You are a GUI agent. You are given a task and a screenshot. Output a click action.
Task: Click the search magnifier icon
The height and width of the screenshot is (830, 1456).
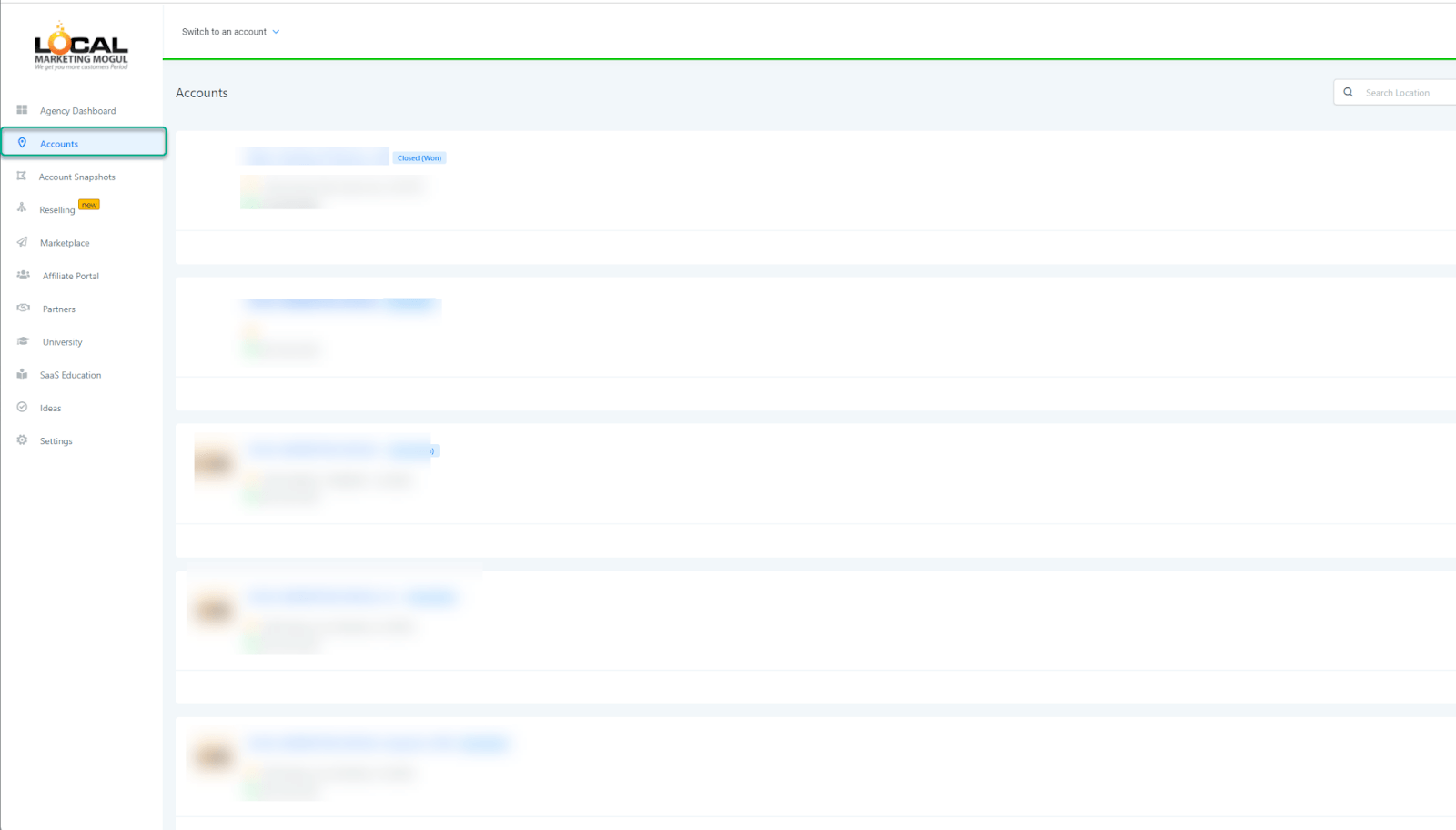coord(1348,92)
